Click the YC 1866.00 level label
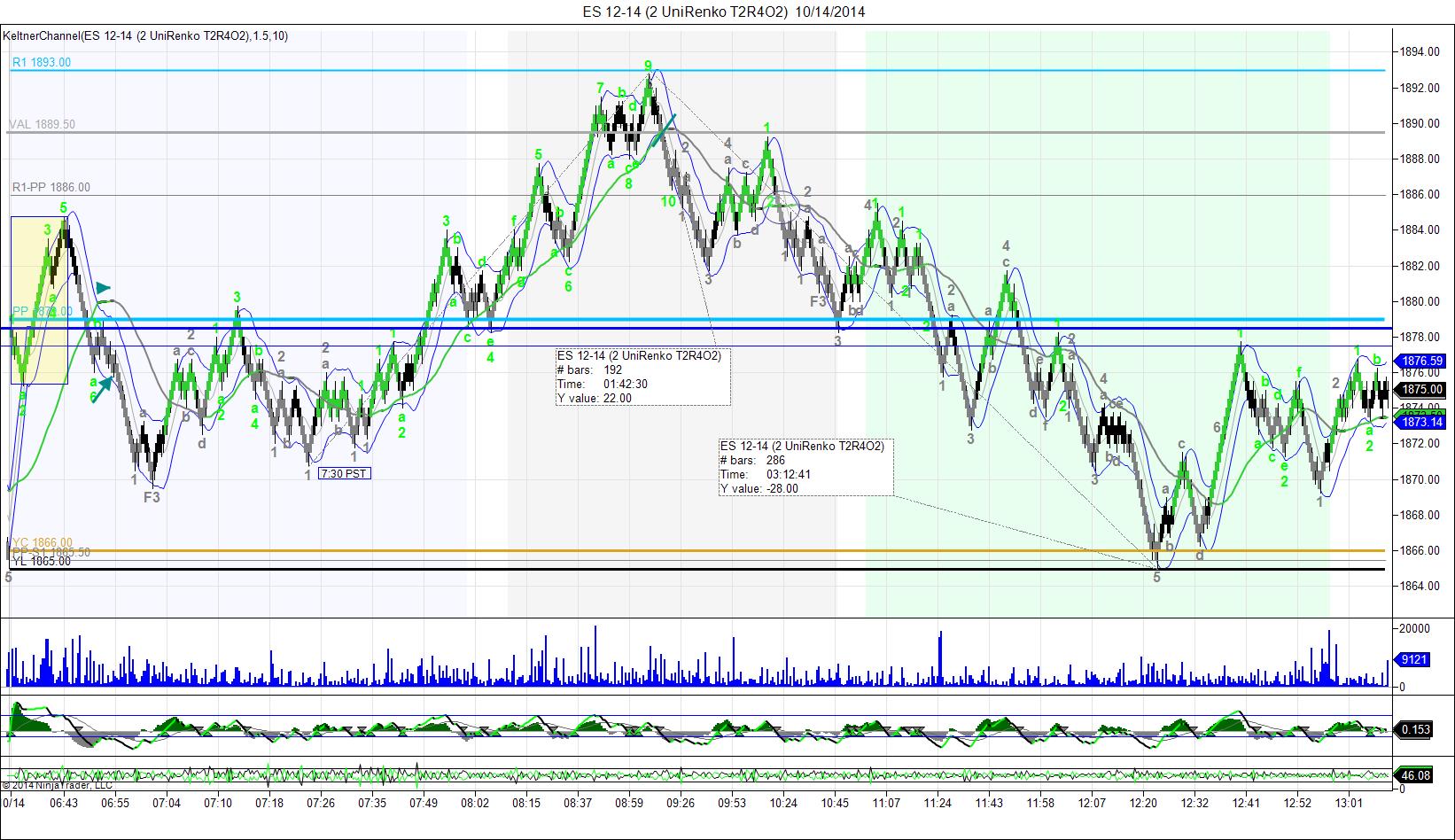The width and height of the screenshot is (1455, 840). coord(43,542)
